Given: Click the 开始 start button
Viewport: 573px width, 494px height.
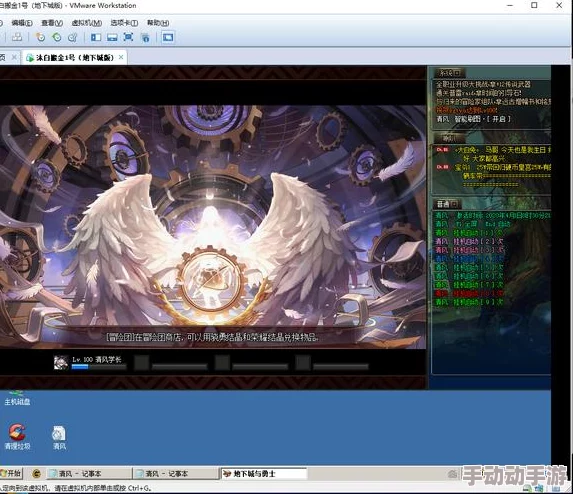Looking at the screenshot, I should tap(11, 474).
